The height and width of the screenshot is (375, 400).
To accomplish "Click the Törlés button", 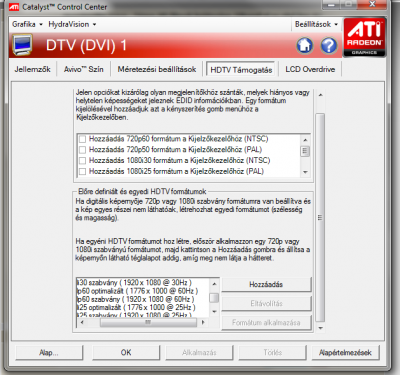I will coord(272,353).
